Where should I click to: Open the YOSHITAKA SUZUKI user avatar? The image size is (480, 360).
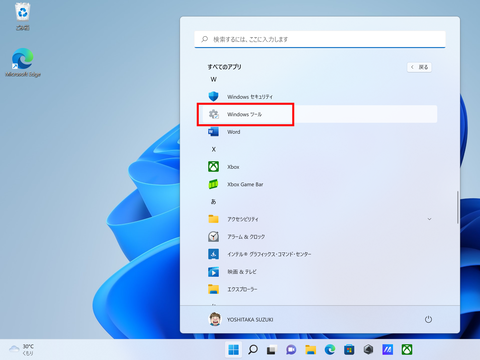(215, 319)
